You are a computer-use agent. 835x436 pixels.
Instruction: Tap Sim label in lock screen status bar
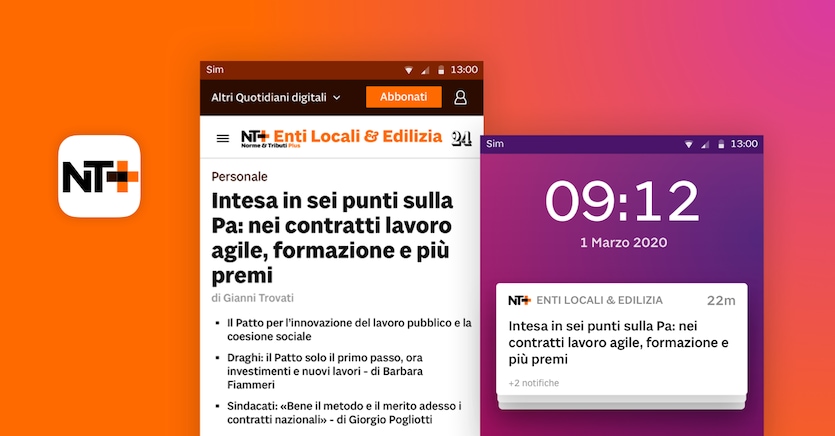pos(495,144)
